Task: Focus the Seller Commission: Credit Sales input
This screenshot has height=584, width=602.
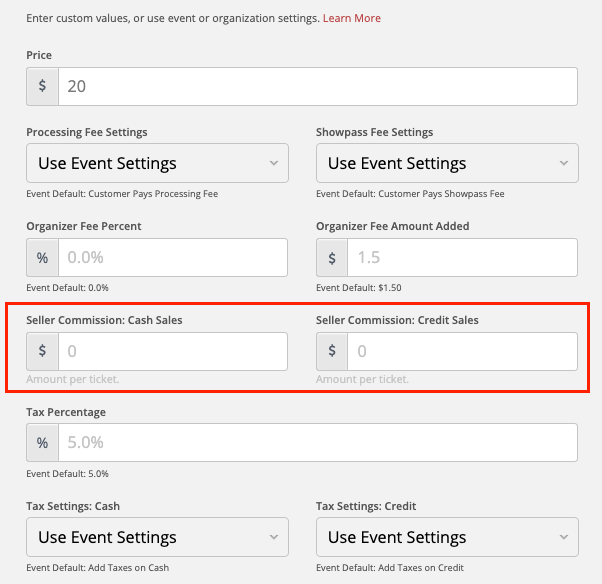Action: (x=462, y=351)
